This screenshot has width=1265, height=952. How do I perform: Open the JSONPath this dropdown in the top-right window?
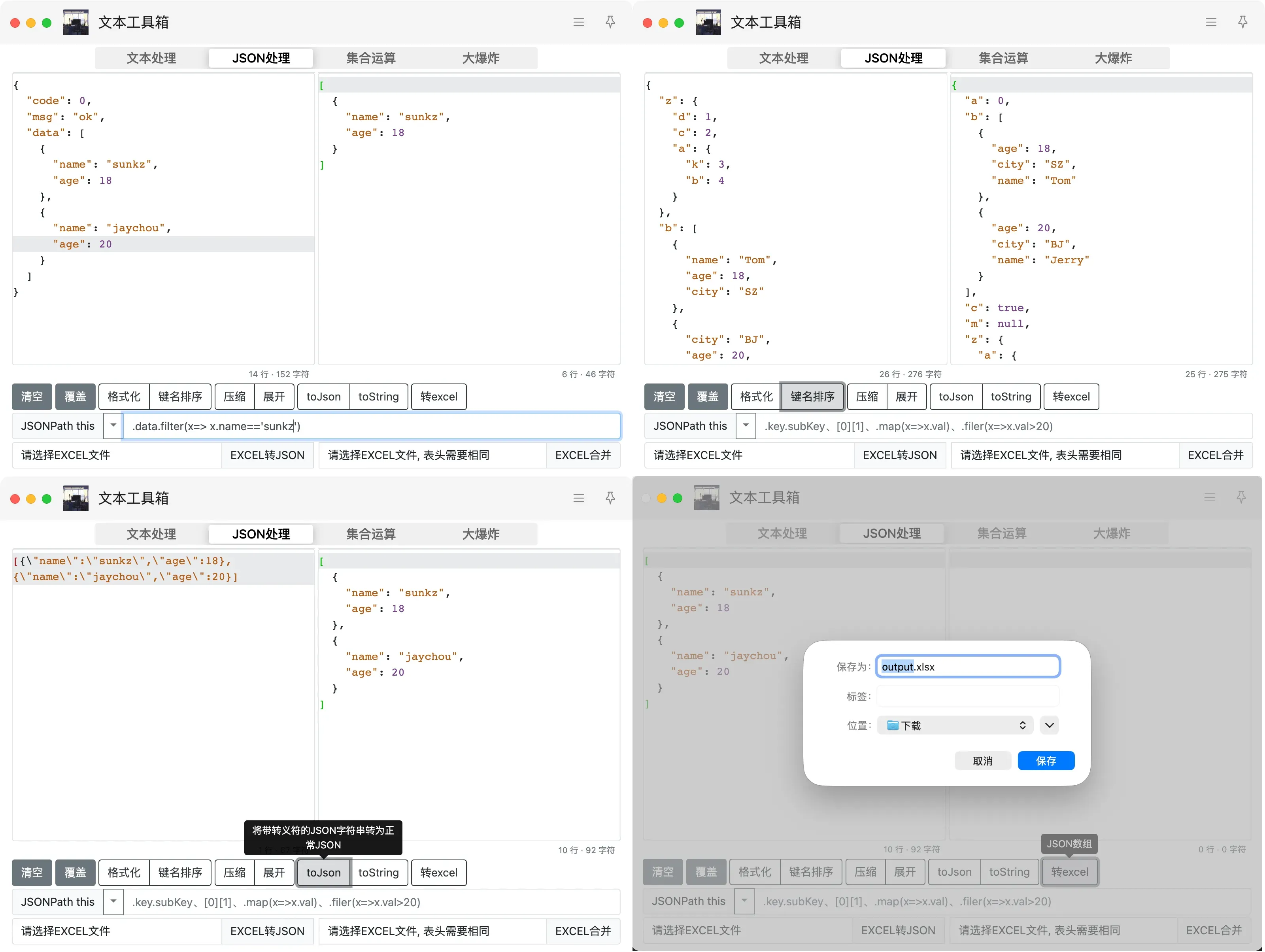tap(746, 426)
